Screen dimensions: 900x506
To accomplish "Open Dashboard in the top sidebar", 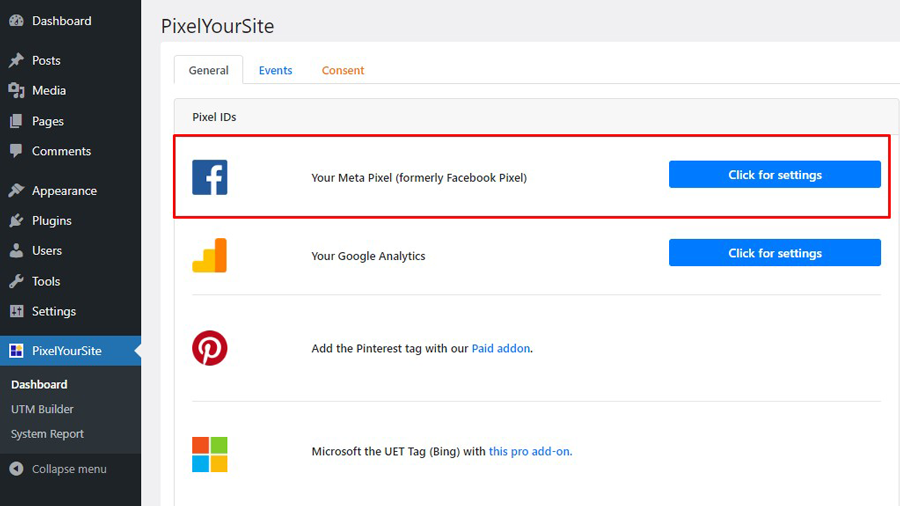I will coord(61,21).
